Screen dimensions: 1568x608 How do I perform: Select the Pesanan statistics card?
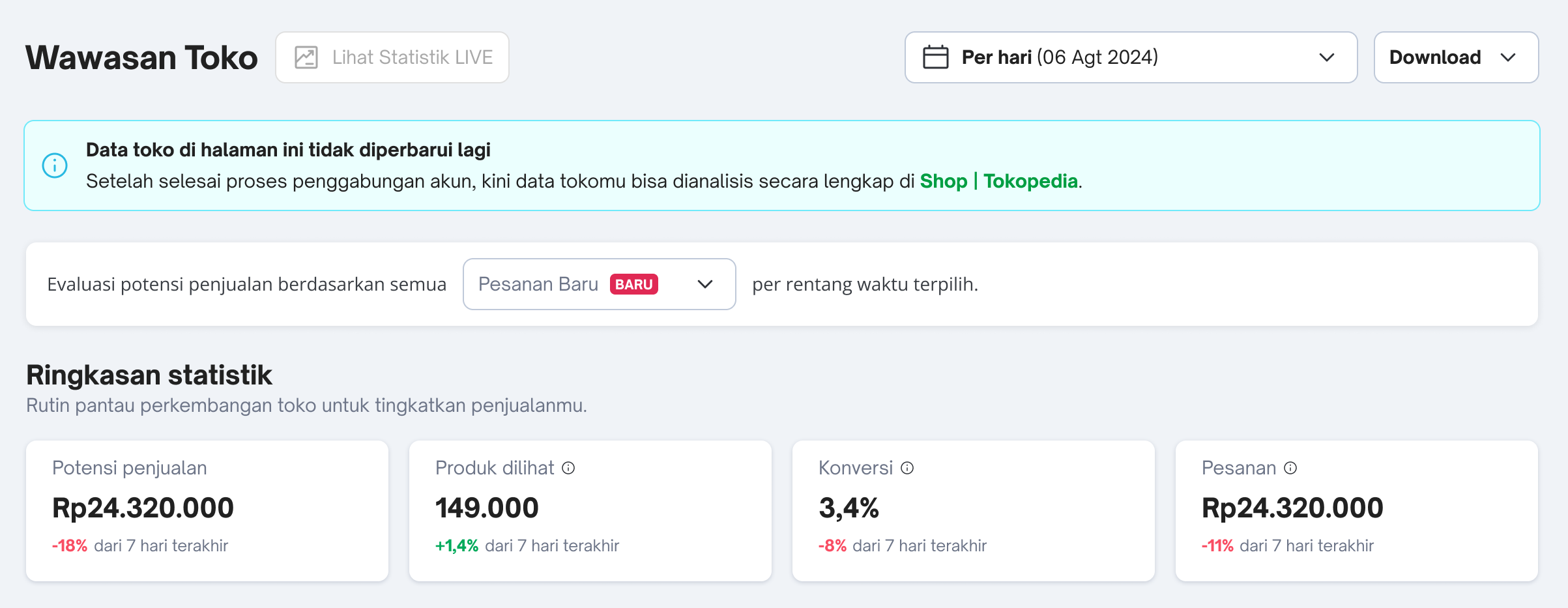point(1356,510)
